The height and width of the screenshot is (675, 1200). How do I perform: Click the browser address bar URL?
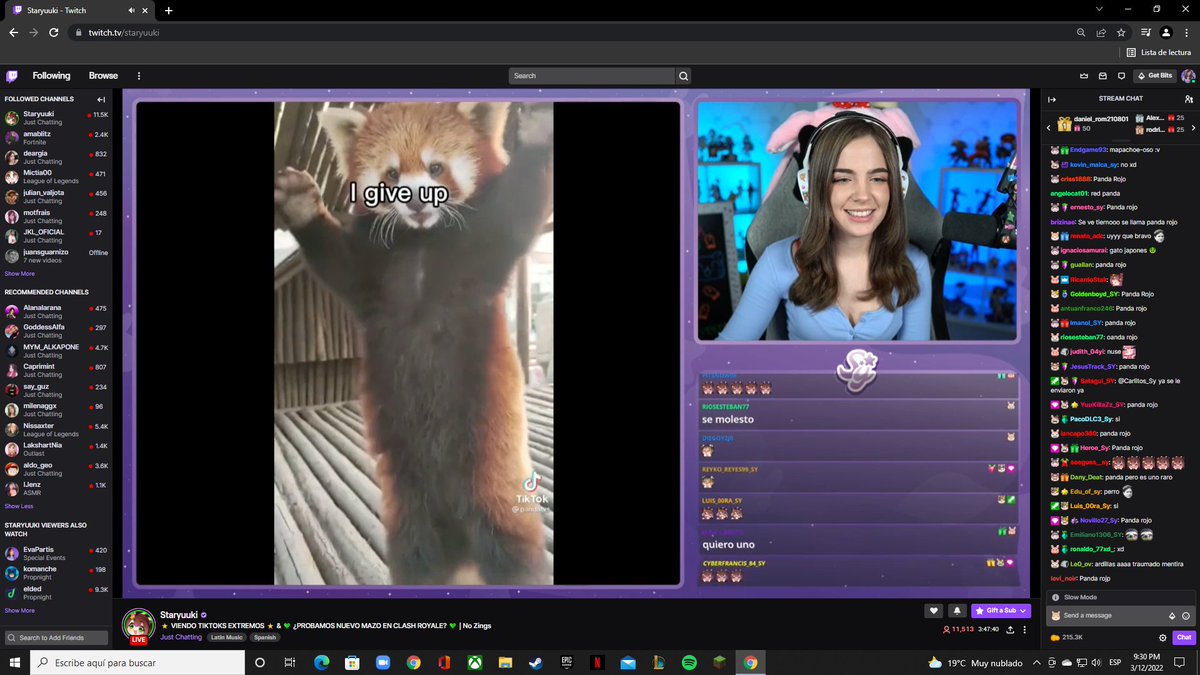click(123, 32)
